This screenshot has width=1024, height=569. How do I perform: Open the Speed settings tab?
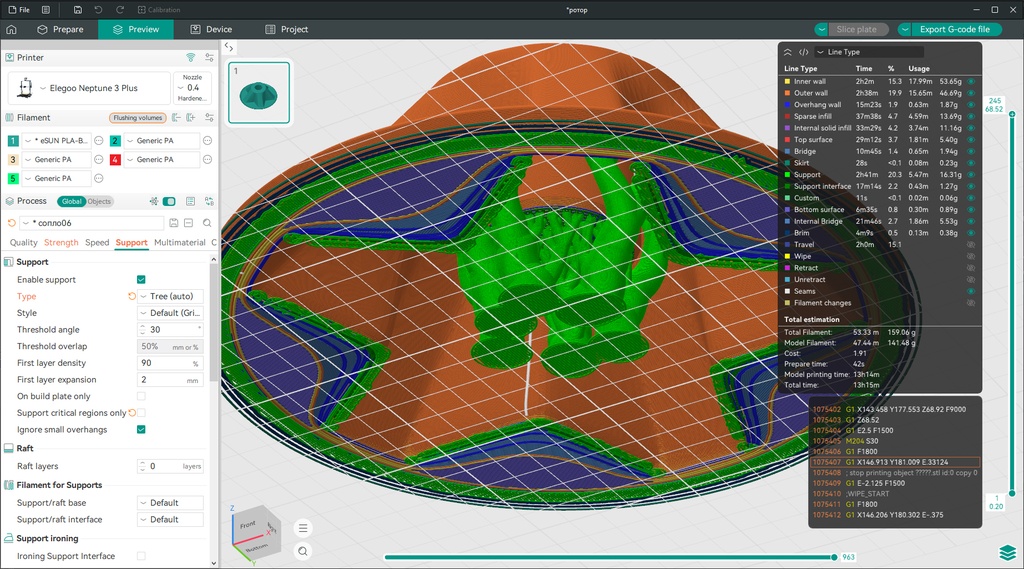tap(97, 242)
